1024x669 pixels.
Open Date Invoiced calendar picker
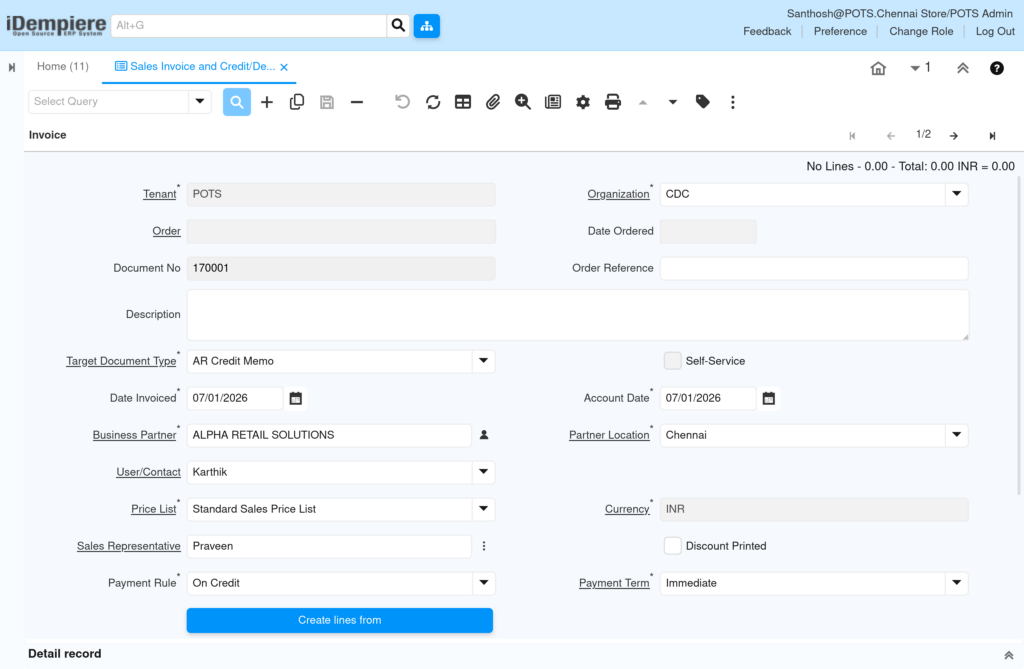click(296, 398)
